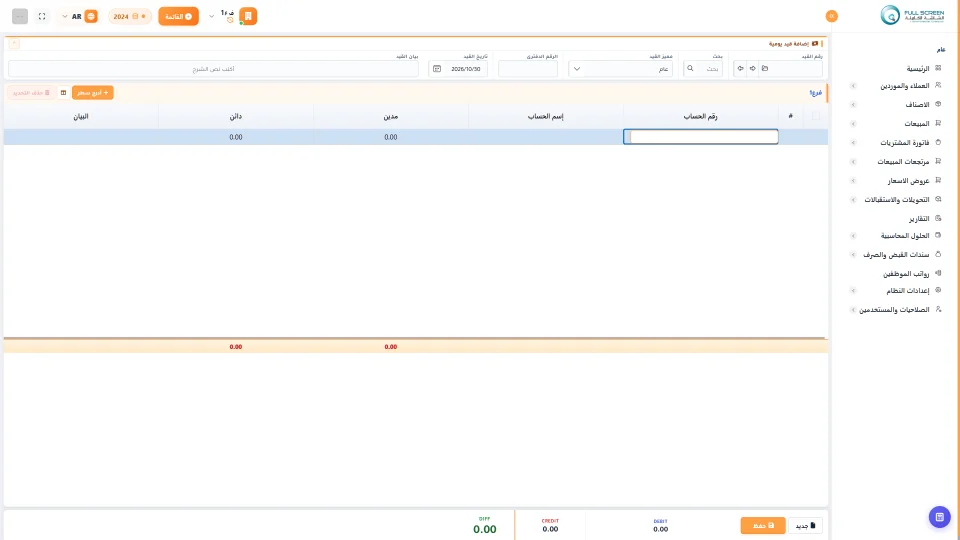Image resolution: width=960 pixels, height=540 pixels.
Task: Expand الحلول المحاسبية submenu chevron
Action: [853, 236]
